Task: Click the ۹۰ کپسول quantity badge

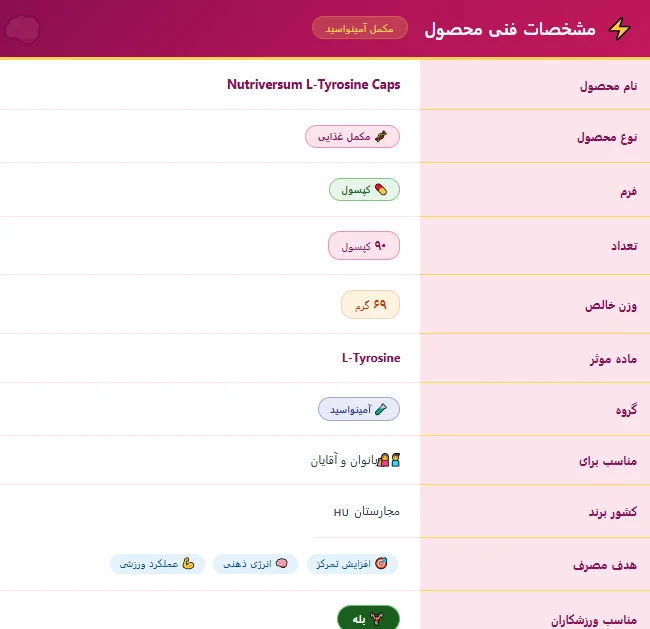Action: pos(364,245)
